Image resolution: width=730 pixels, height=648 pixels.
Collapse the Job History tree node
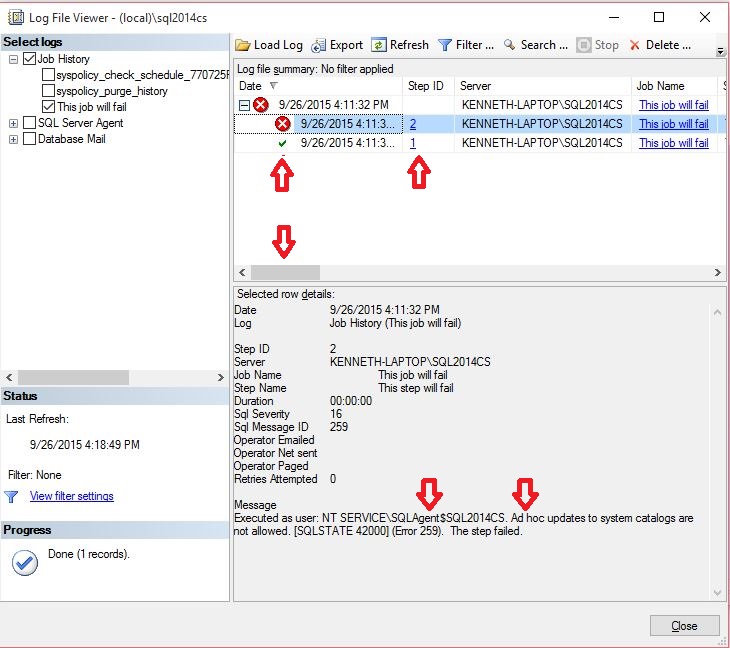coord(13,59)
